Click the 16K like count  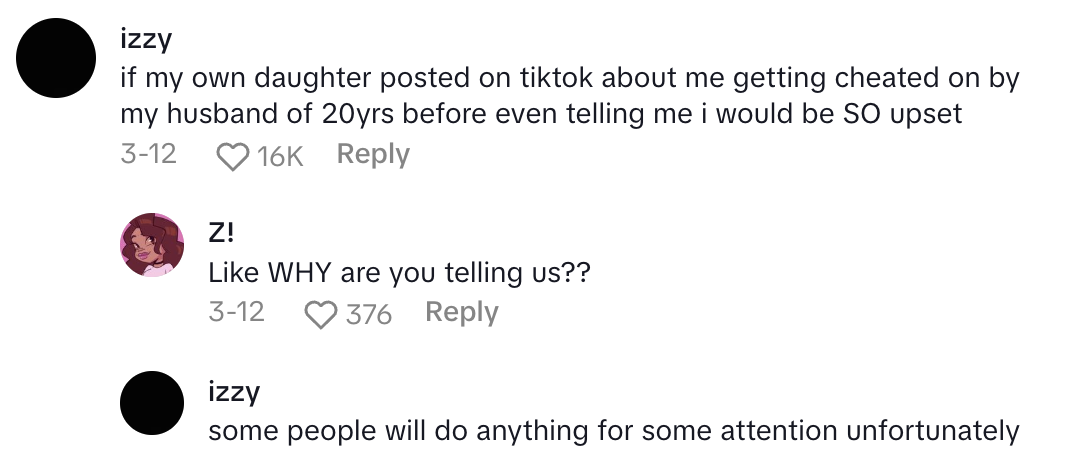pos(279,156)
